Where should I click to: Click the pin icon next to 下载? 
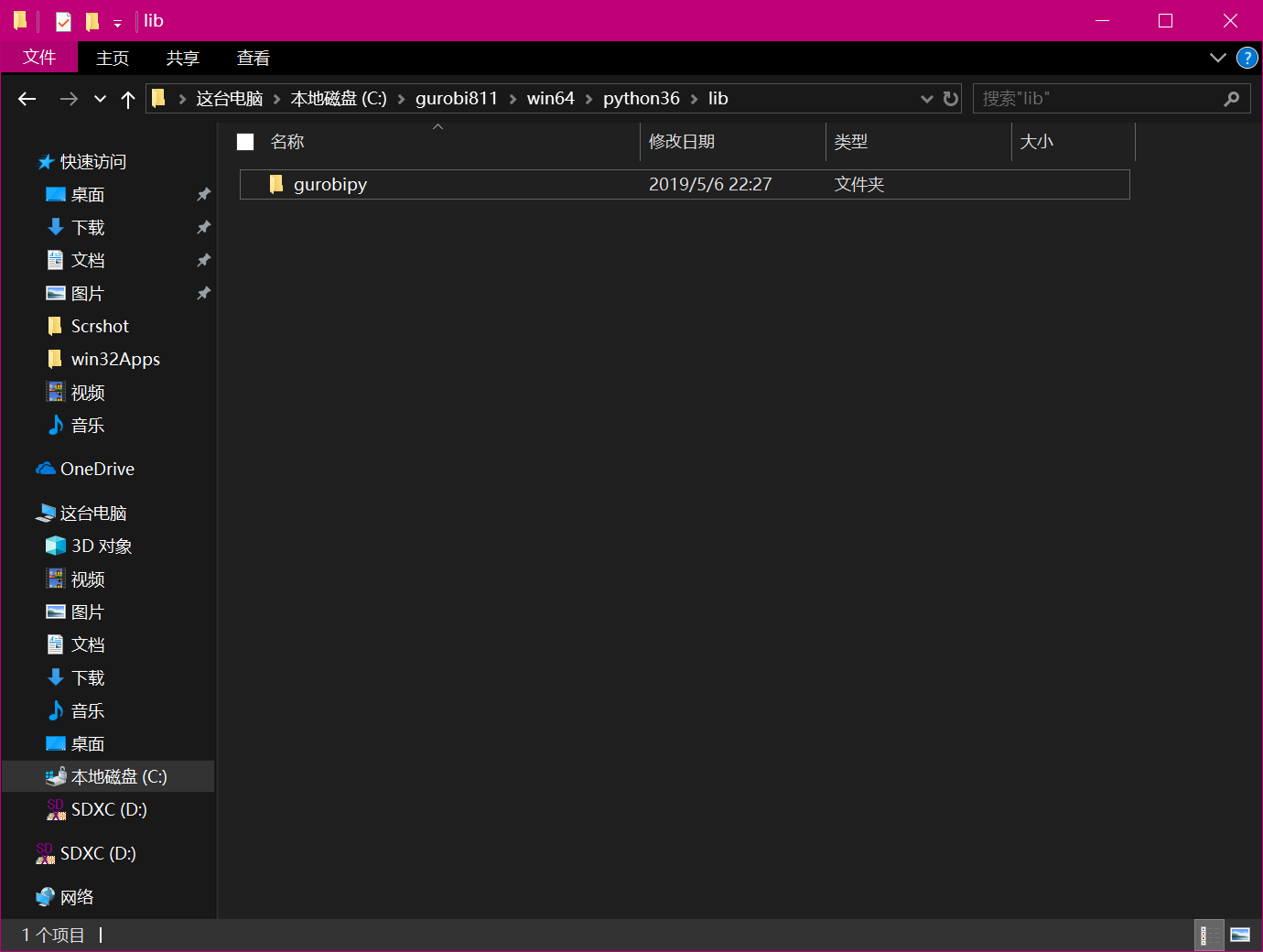click(x=203, y=227)
